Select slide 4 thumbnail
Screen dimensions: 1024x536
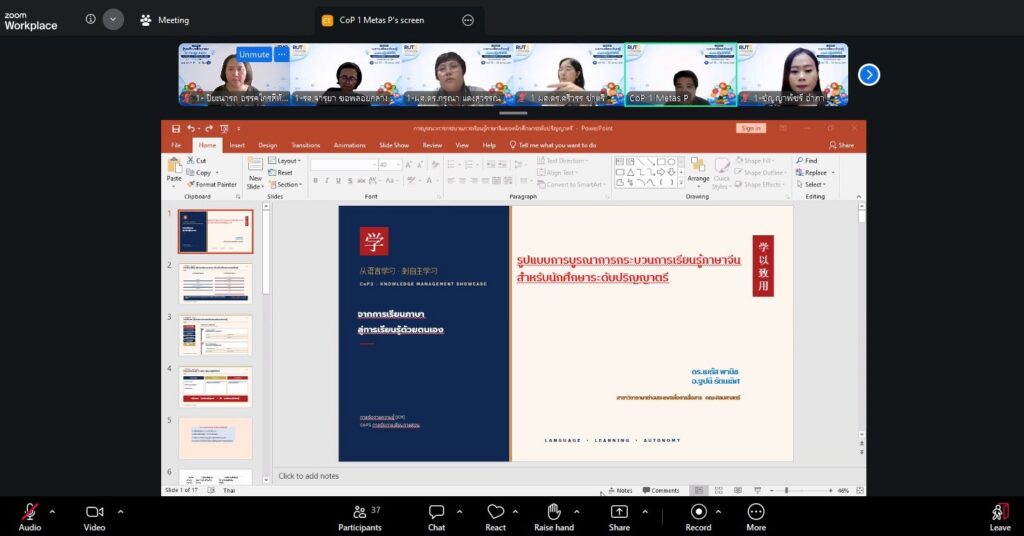[x=215, y=386]
